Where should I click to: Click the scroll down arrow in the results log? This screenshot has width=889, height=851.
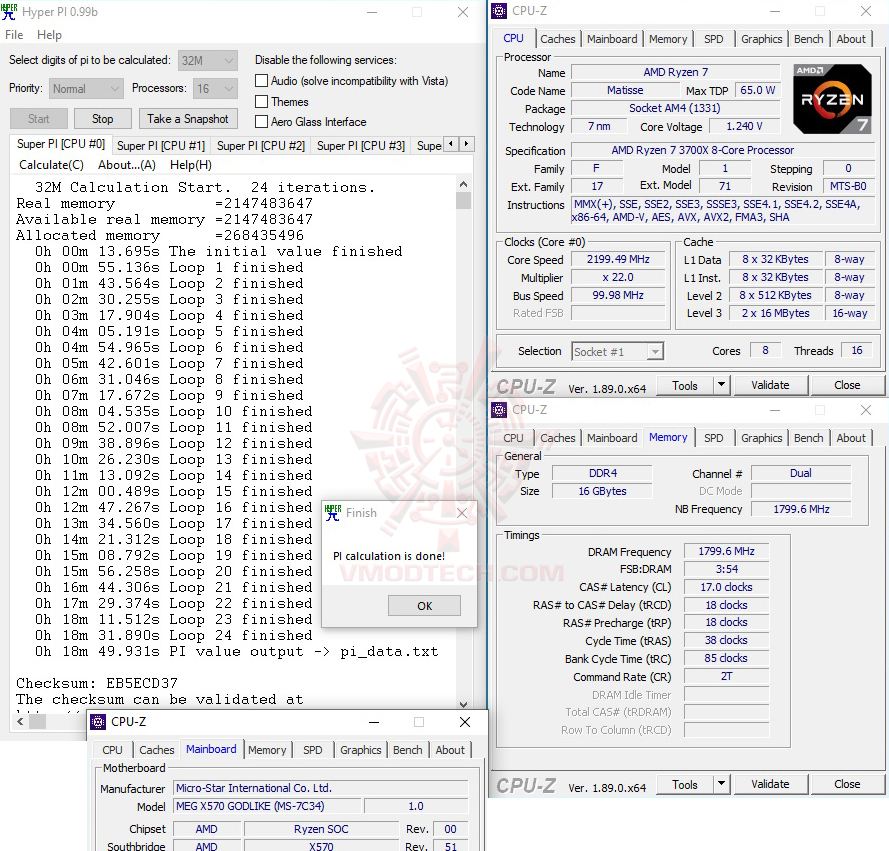463,704
